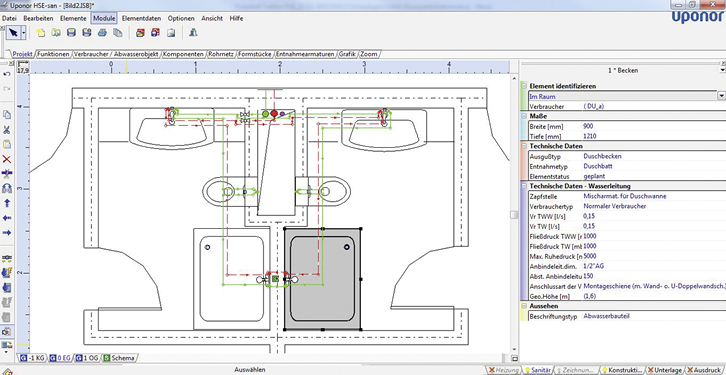Edit the Breite [mm] value 900
This screenshot has height=375, width=726.
pos(654,126)
